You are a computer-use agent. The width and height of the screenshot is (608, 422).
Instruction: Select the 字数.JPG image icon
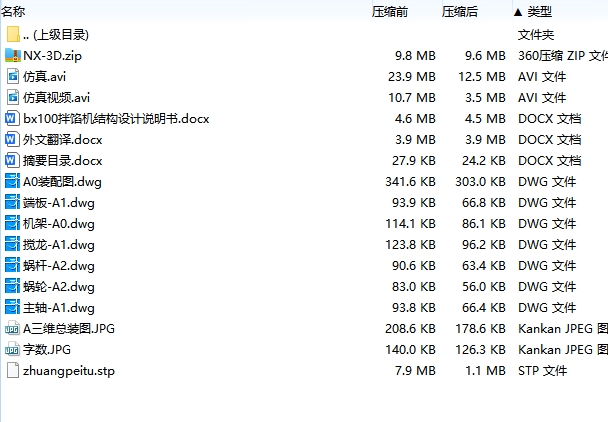pos(12,349)
